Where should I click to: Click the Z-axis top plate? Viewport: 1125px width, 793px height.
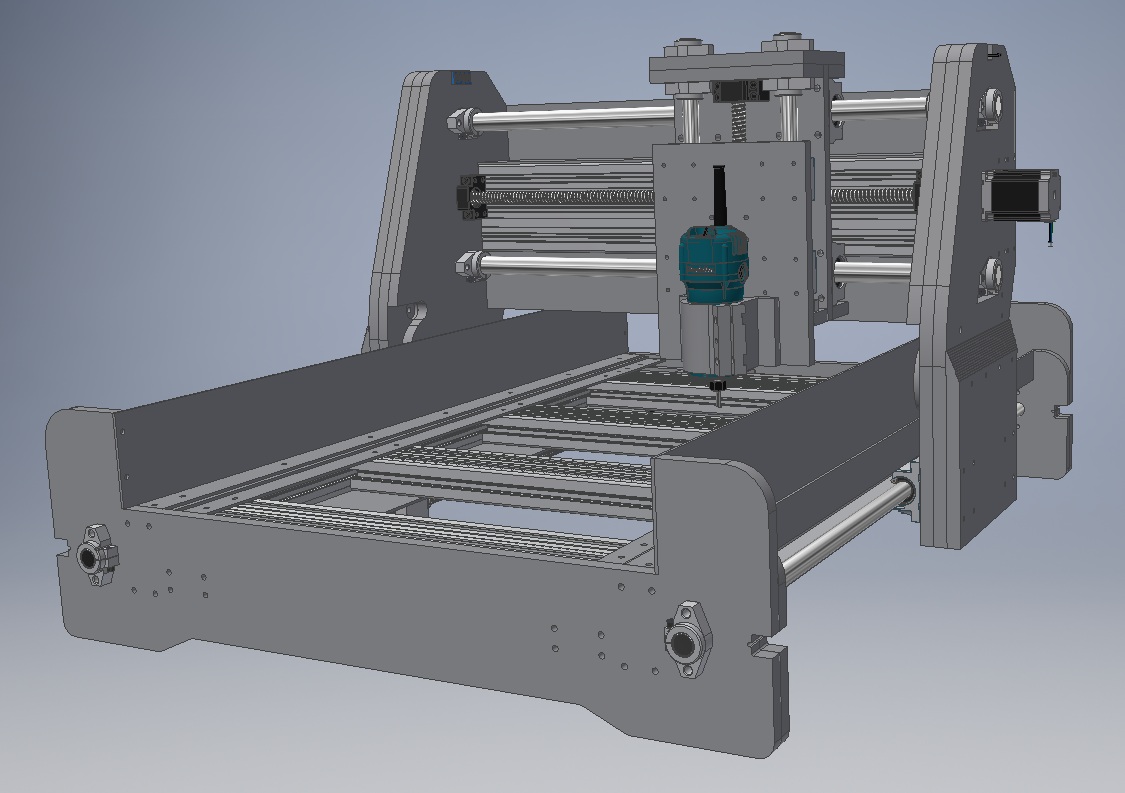coord(746,67)
